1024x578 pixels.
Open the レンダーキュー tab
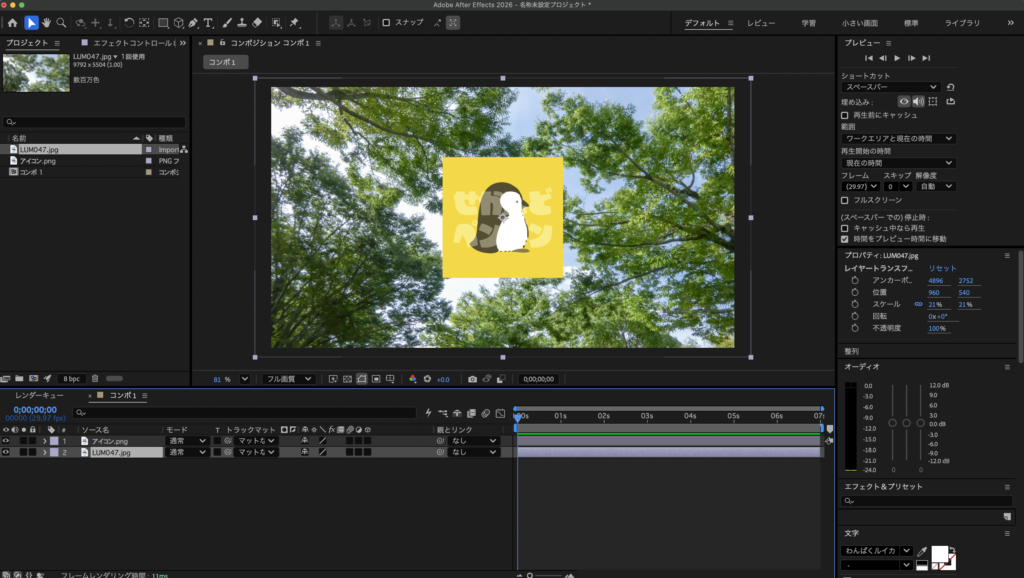point(39,395)
